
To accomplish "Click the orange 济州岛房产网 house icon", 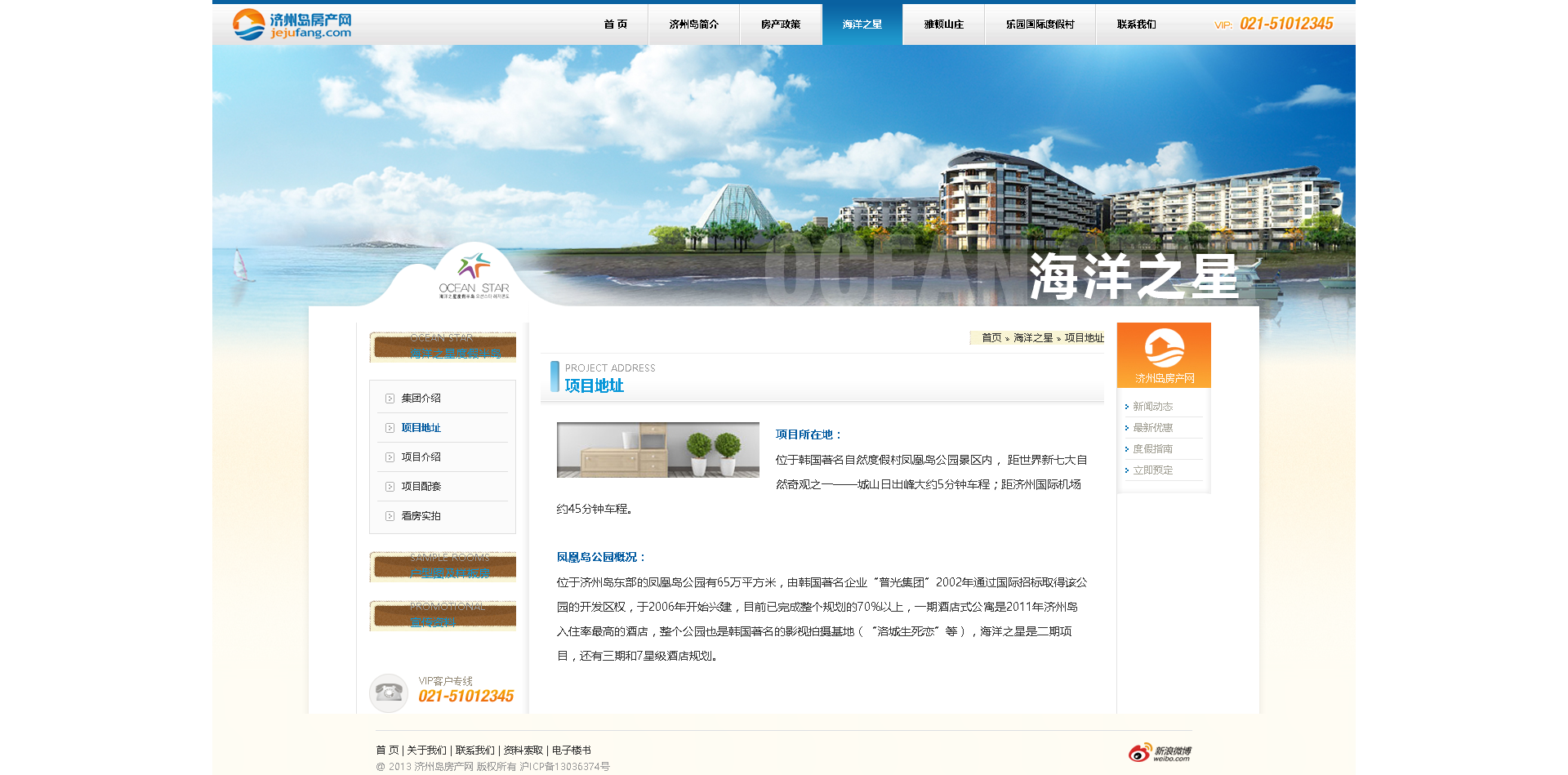I will 1164,349.
